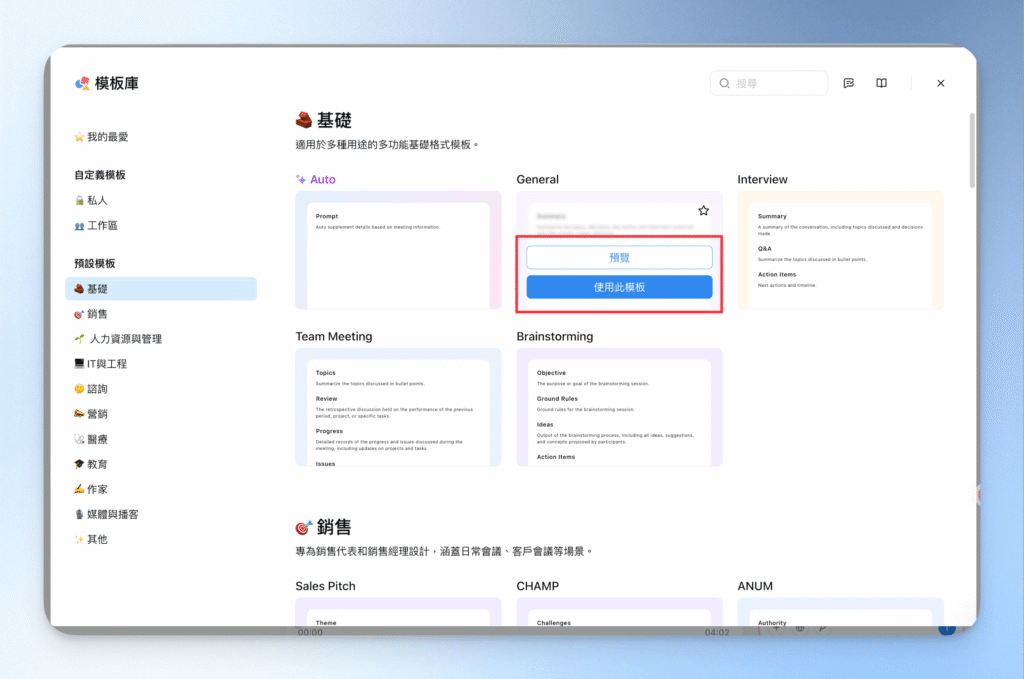Open the Sales Pitch template card

coord(398,612)
